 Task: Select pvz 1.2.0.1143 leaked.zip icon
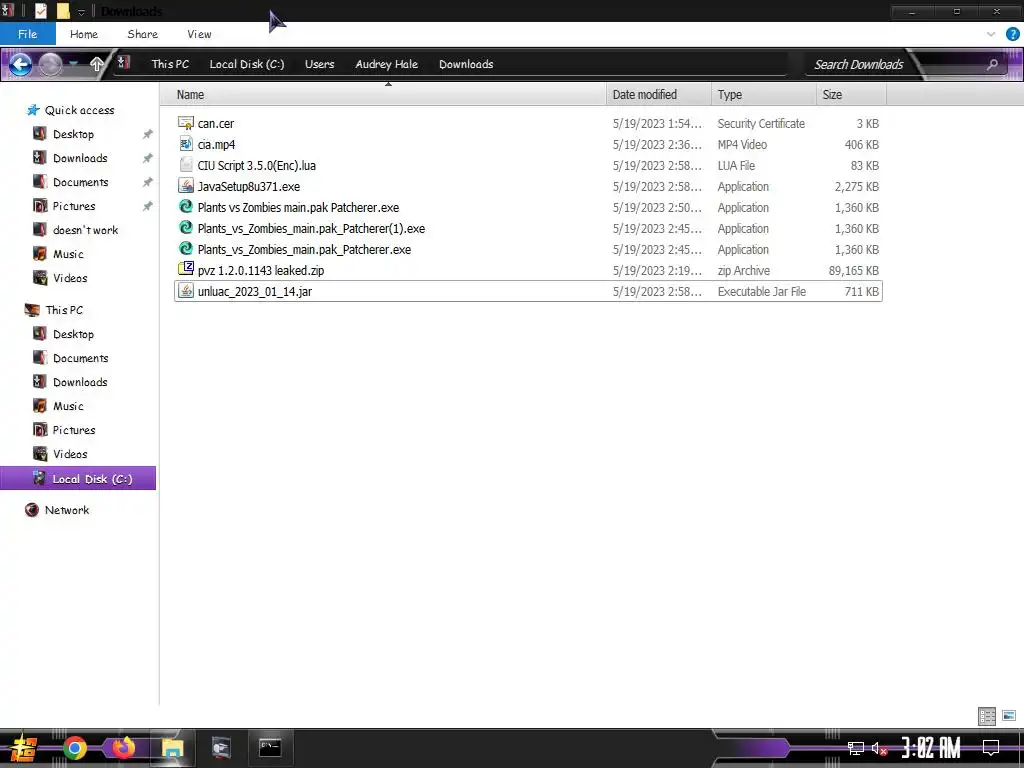pos(186,270)
